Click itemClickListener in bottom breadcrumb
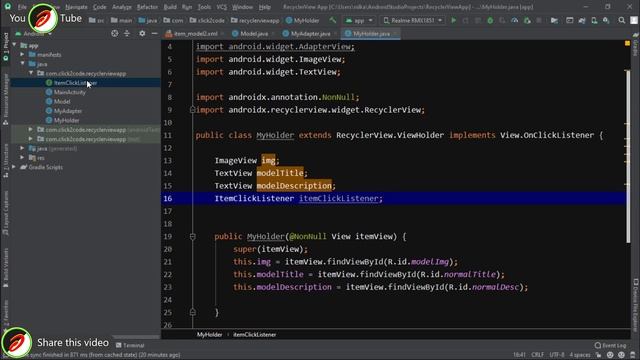640x360 pixels. (254, 334)
